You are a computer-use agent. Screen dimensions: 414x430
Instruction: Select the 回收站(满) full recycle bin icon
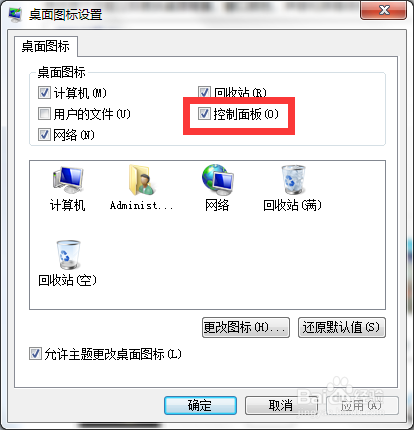pyautogui.click(x=293, y=180)
